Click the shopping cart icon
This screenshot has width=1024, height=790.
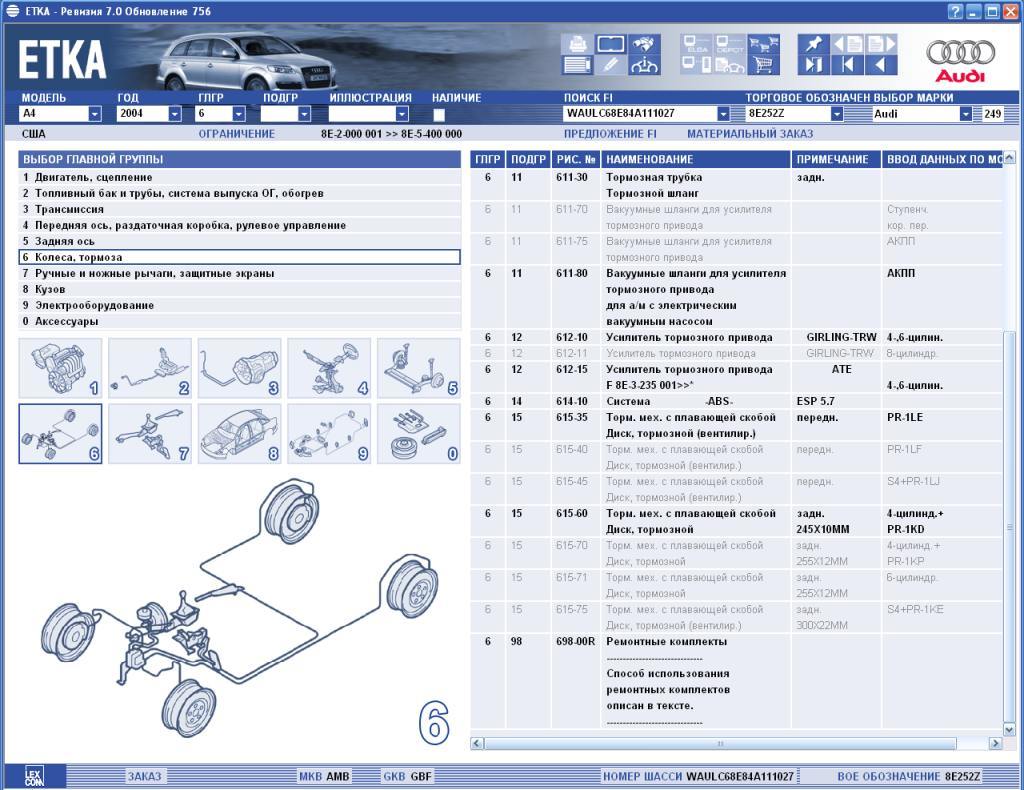click(x=764, y=66)
